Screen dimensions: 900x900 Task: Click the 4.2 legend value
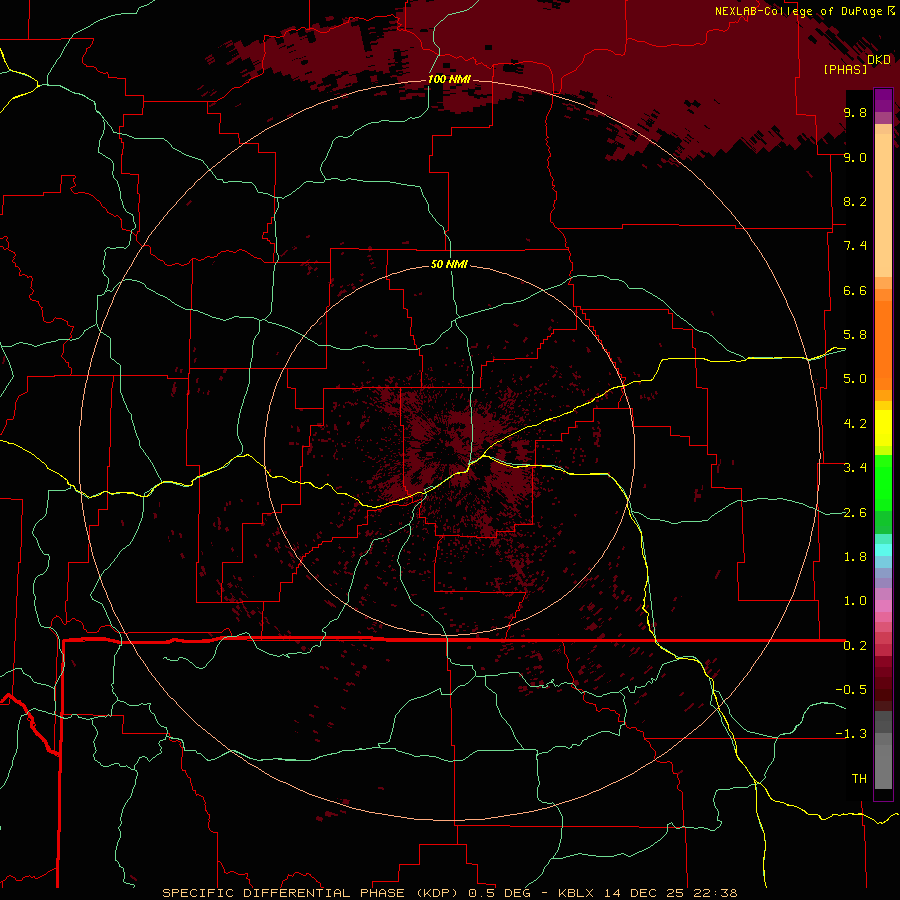(855, 424)
